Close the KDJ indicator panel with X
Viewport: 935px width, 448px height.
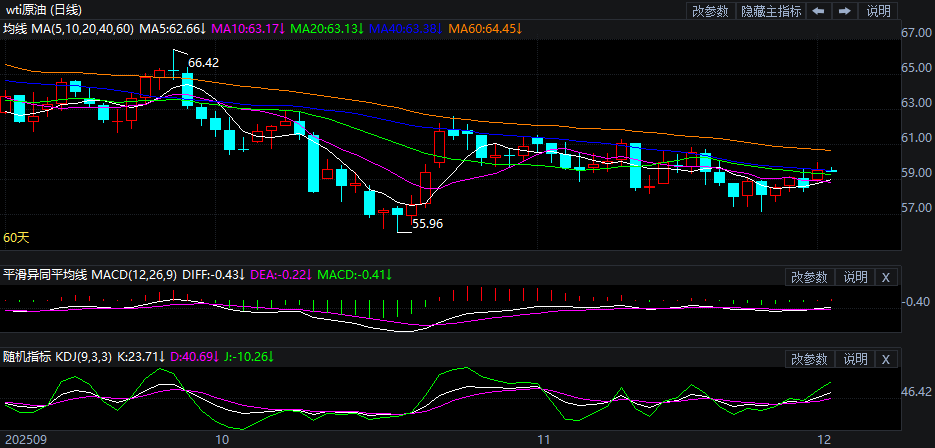pyautogui.click(x=886, y=359)
